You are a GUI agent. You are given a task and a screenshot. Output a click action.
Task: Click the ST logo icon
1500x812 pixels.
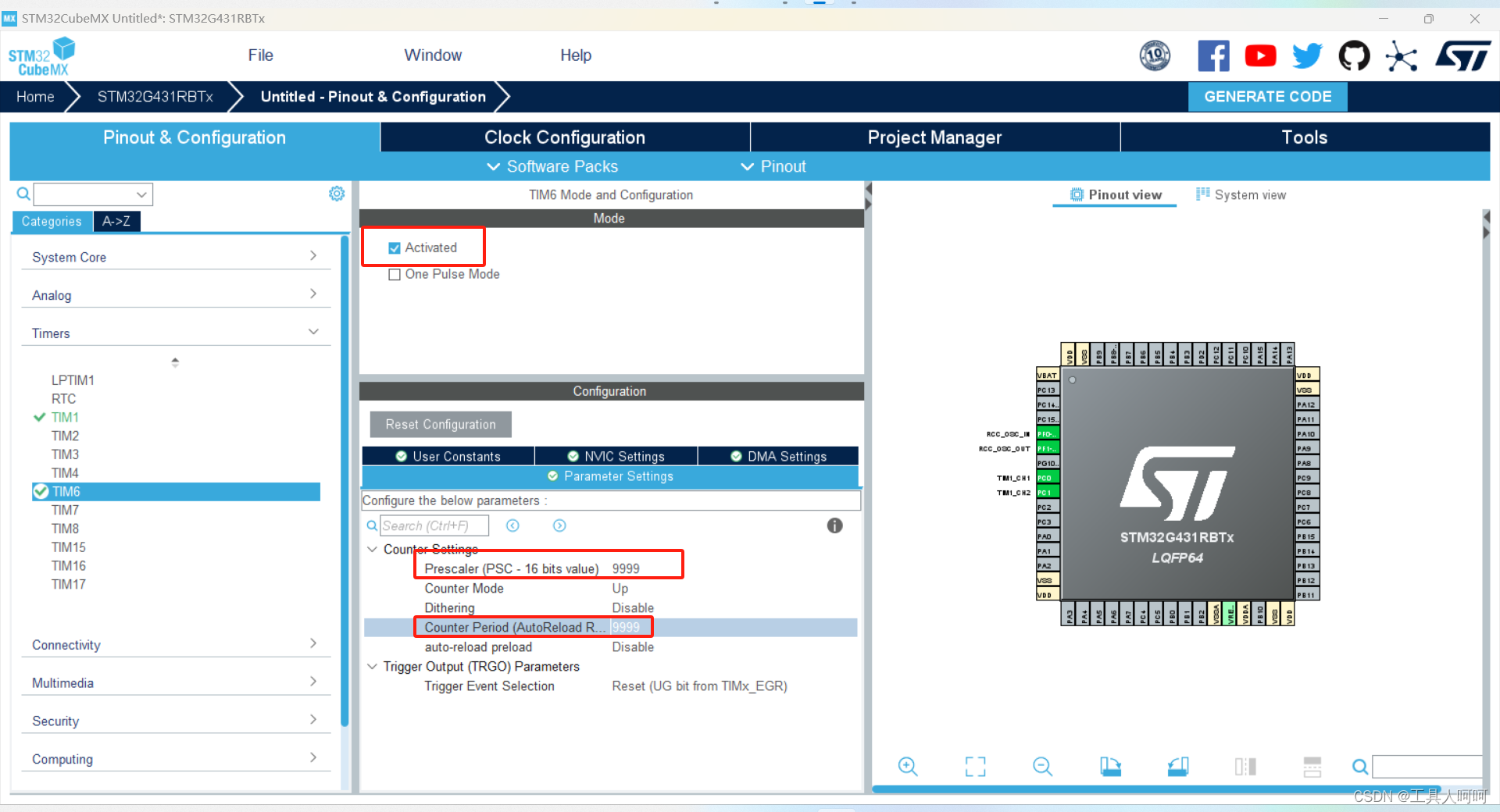coord(1463,56)
